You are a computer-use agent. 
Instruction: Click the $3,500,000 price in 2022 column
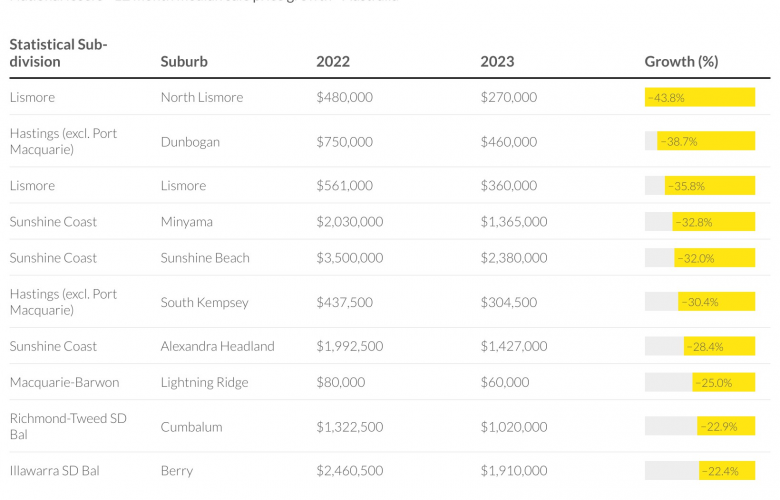(x=349, y=258)
